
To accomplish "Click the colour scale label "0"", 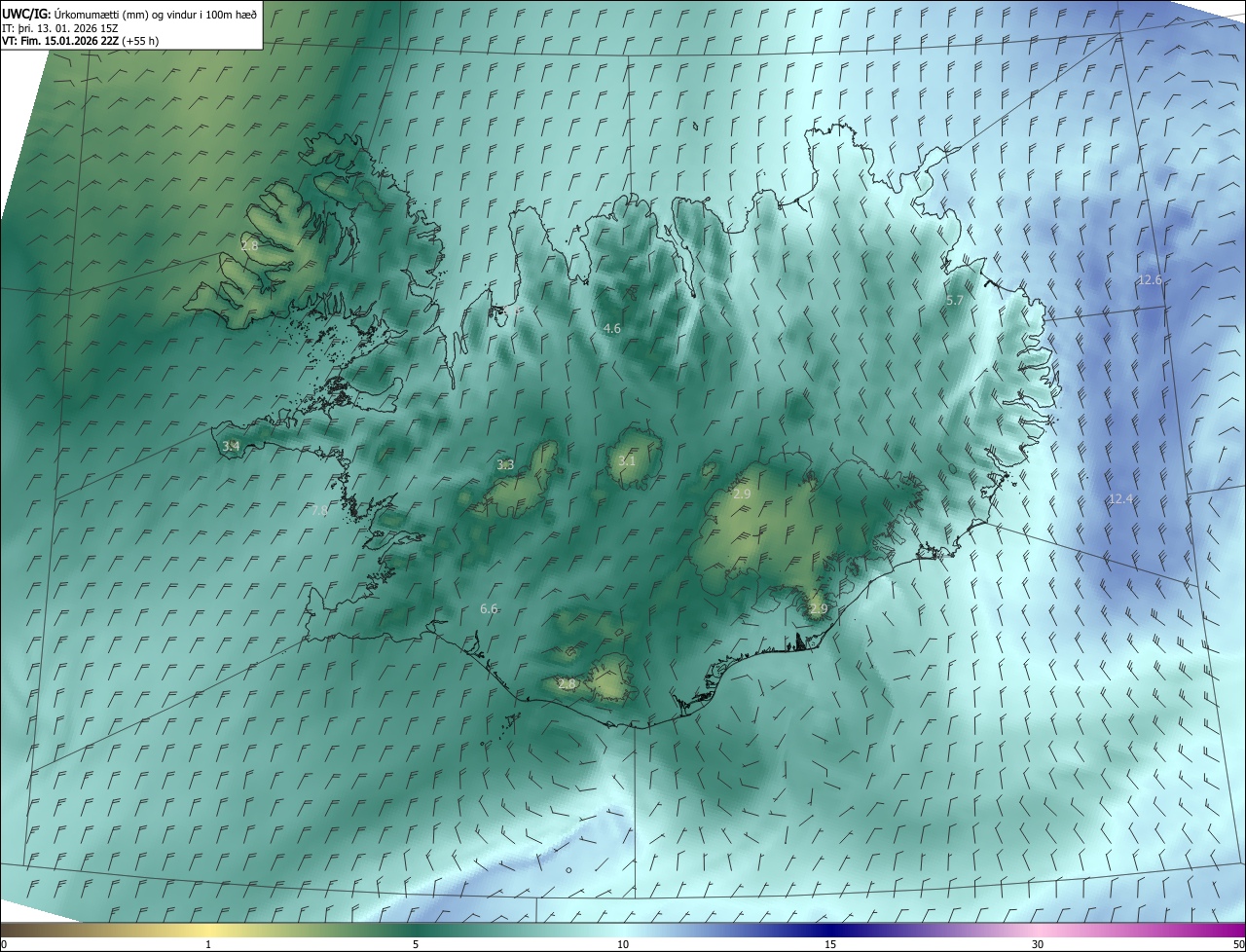I will pyautogui.click(x=4, y=945).
